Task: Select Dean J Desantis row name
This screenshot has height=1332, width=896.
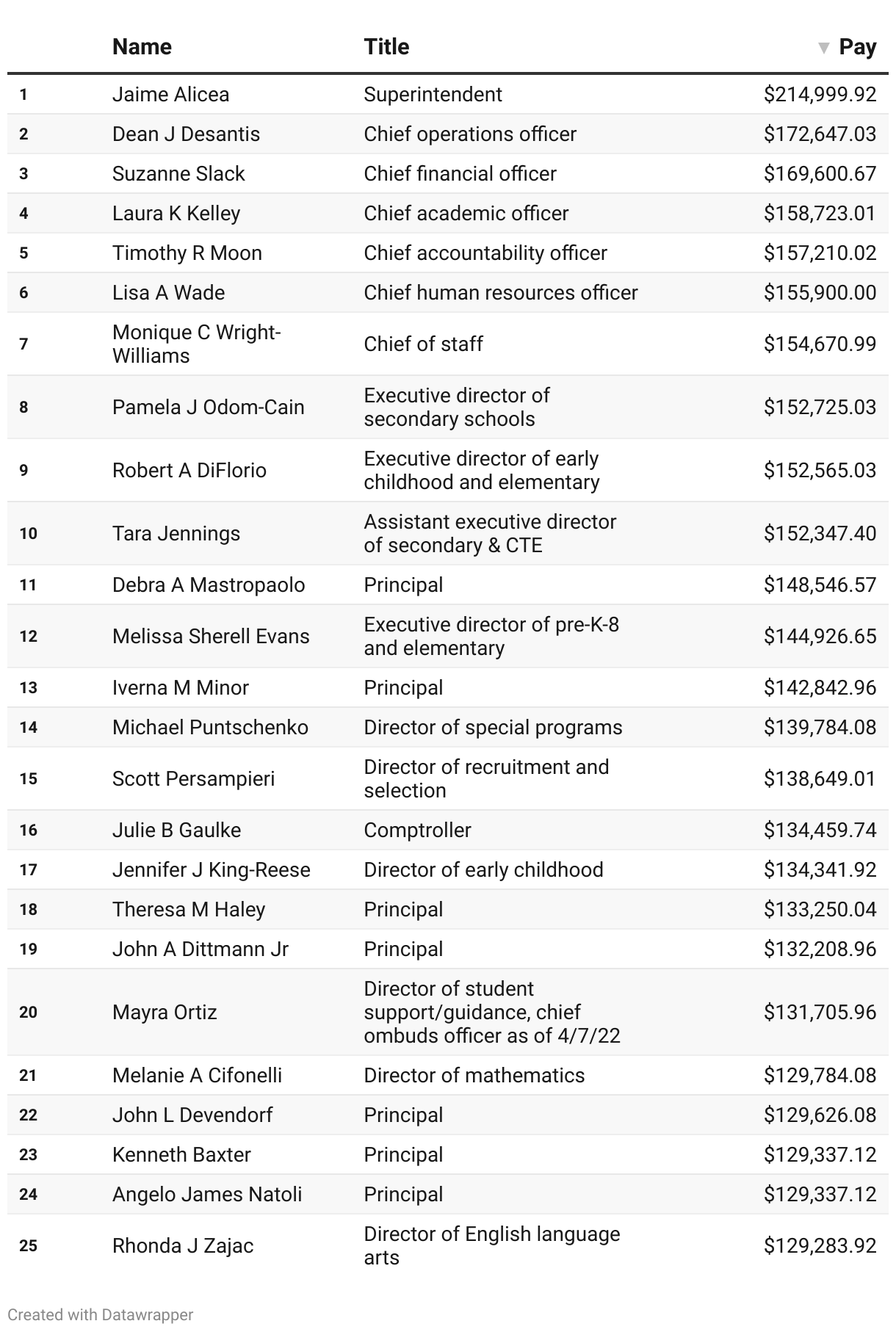Action: 186,134
